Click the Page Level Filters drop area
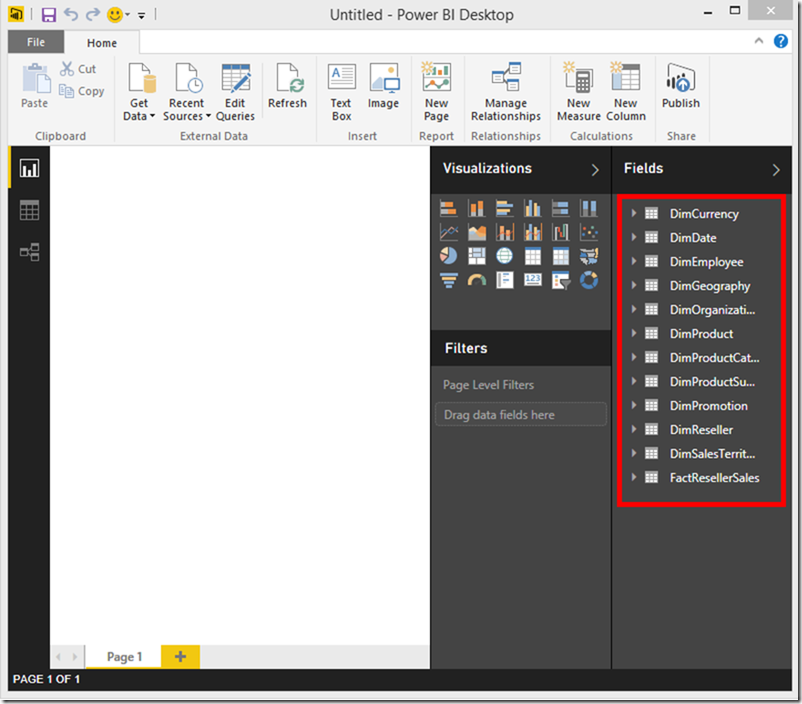 point(521,414)
